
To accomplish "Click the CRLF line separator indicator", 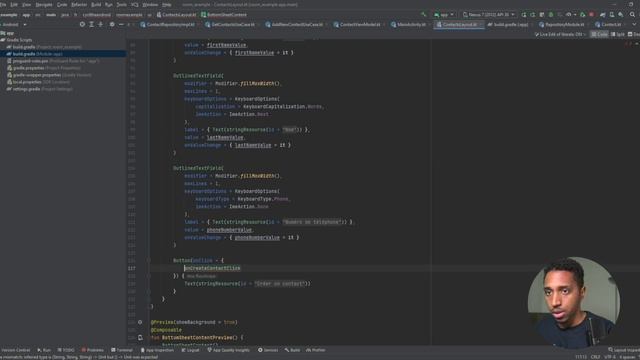I will tap(595, 357).
